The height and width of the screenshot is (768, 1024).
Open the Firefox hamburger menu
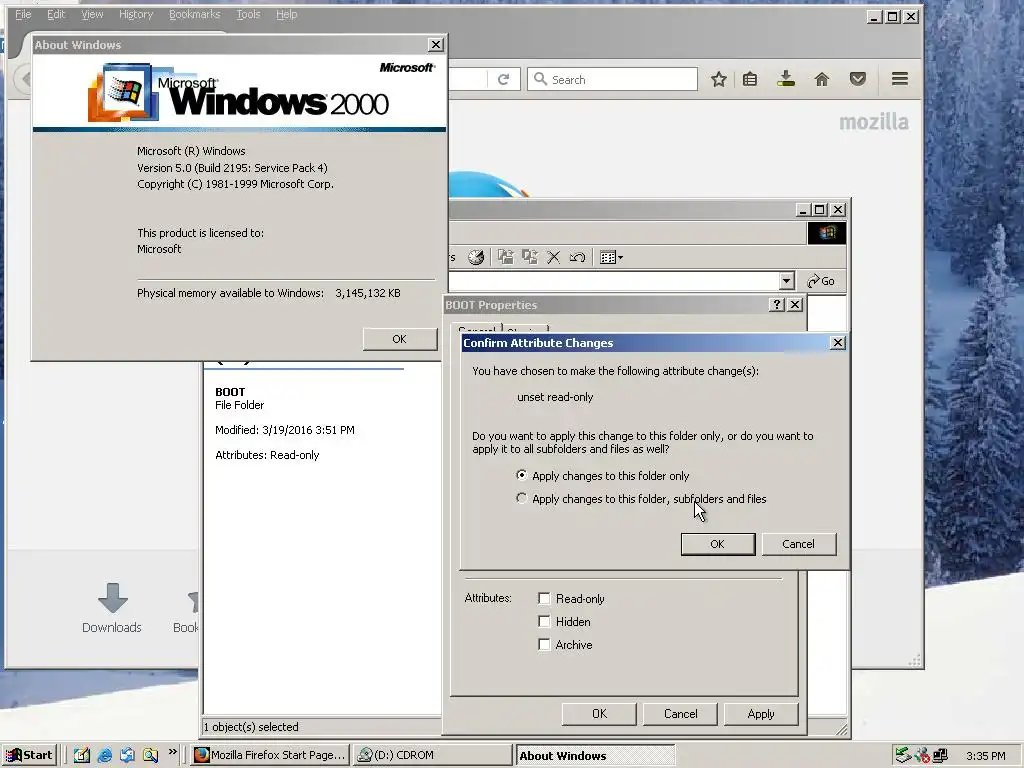click(x=900, y=79)
